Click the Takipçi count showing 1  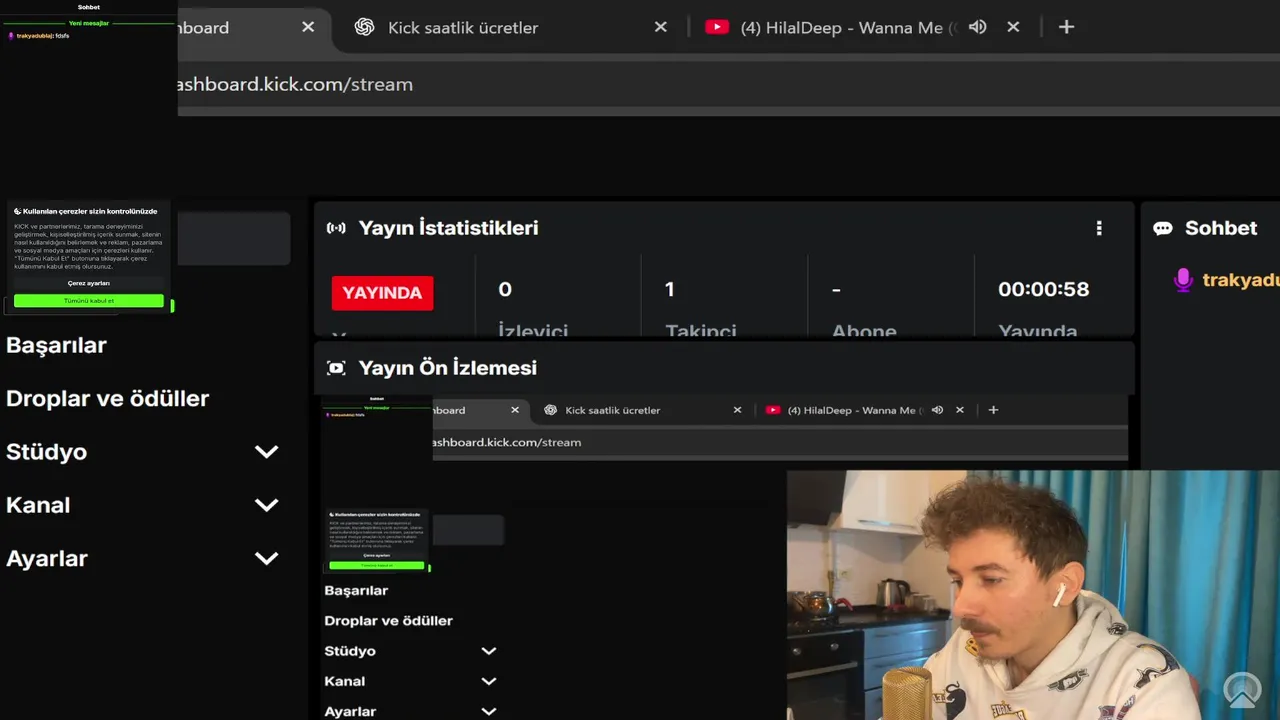click(669, 289)
